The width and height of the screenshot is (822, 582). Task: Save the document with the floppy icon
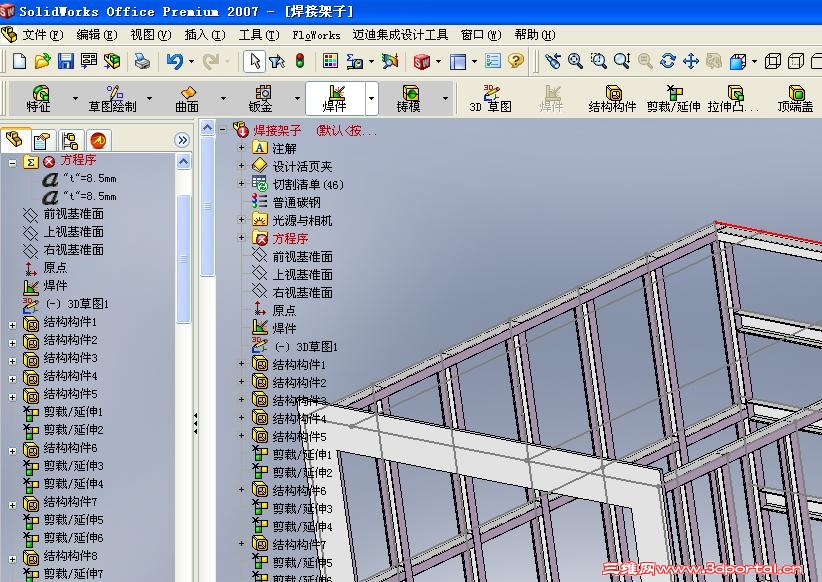(66, 61)
